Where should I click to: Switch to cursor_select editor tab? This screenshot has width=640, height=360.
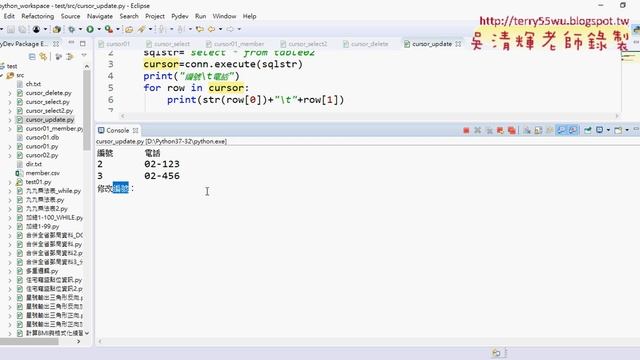click(x=168, y=44)
